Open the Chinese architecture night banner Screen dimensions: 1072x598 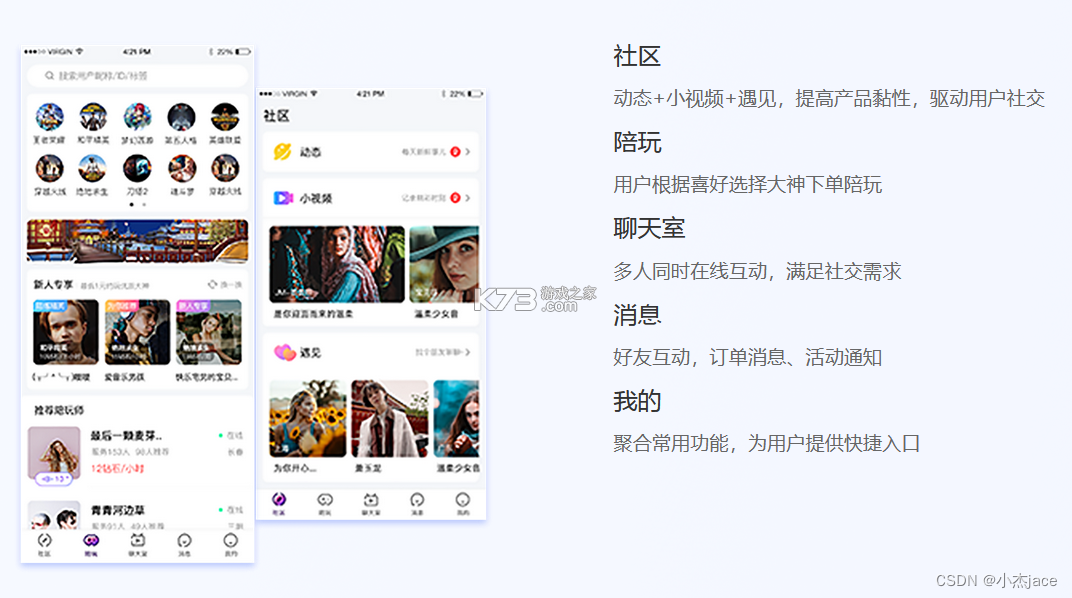[137, 241]
